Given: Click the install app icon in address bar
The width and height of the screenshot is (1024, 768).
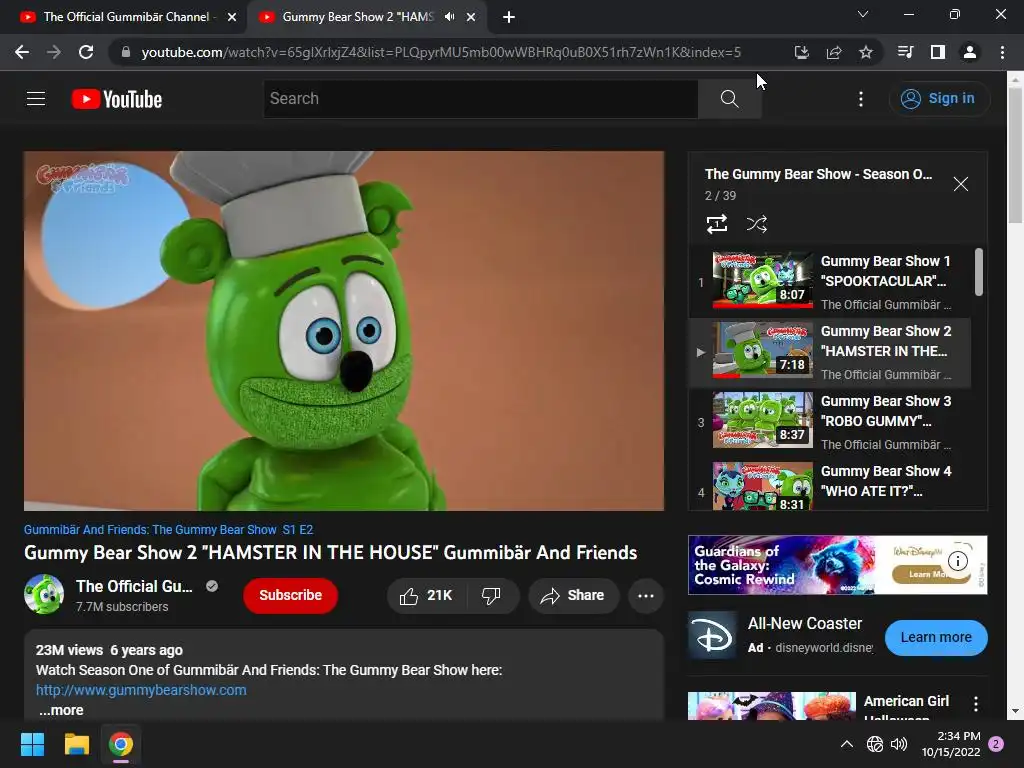Looking at the screenshot, I should pos(801,52).
